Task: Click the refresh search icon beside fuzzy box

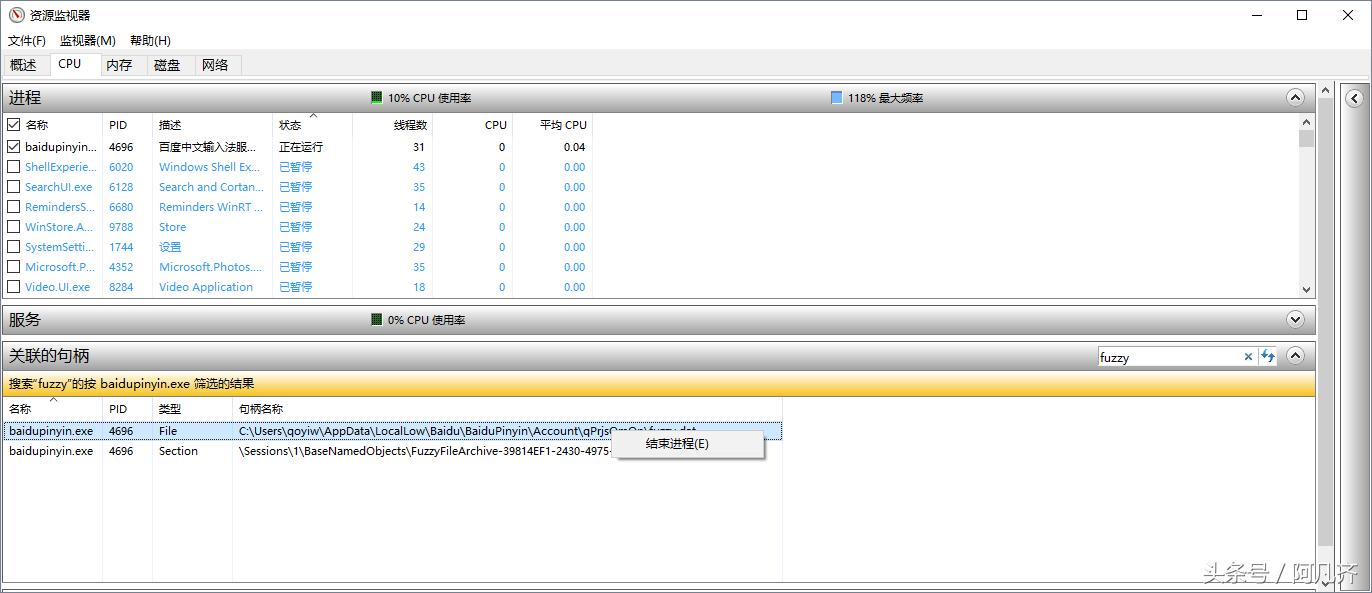Action: 1268,356
